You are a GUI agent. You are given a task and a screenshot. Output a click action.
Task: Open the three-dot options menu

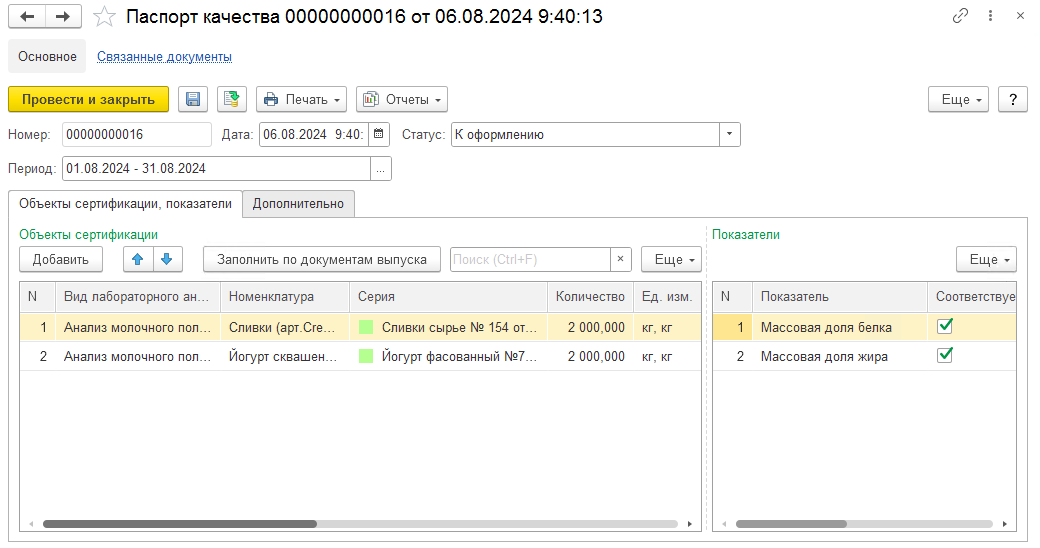coord(990,16)
